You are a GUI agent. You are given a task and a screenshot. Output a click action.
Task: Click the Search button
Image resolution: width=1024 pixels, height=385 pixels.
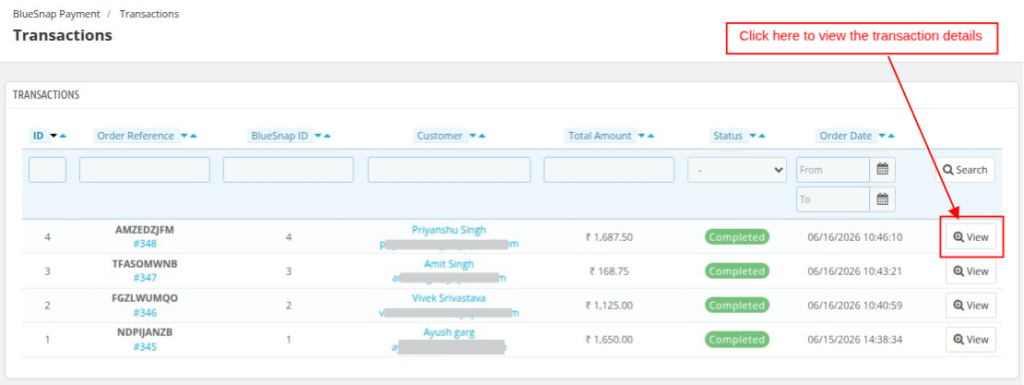(x=965, y=170)
